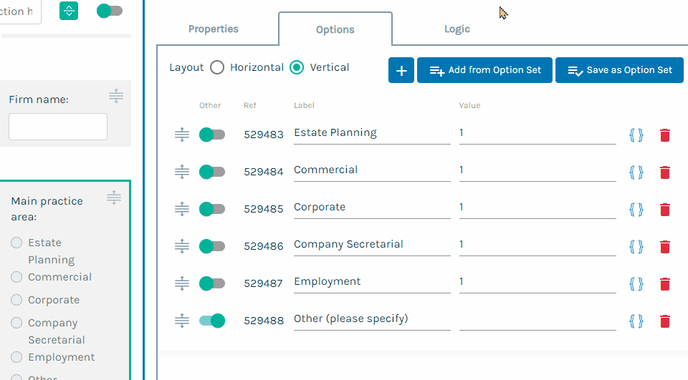Toggle Other switch for Company Secretarial

pyautogui.click(x=212, y=247)
